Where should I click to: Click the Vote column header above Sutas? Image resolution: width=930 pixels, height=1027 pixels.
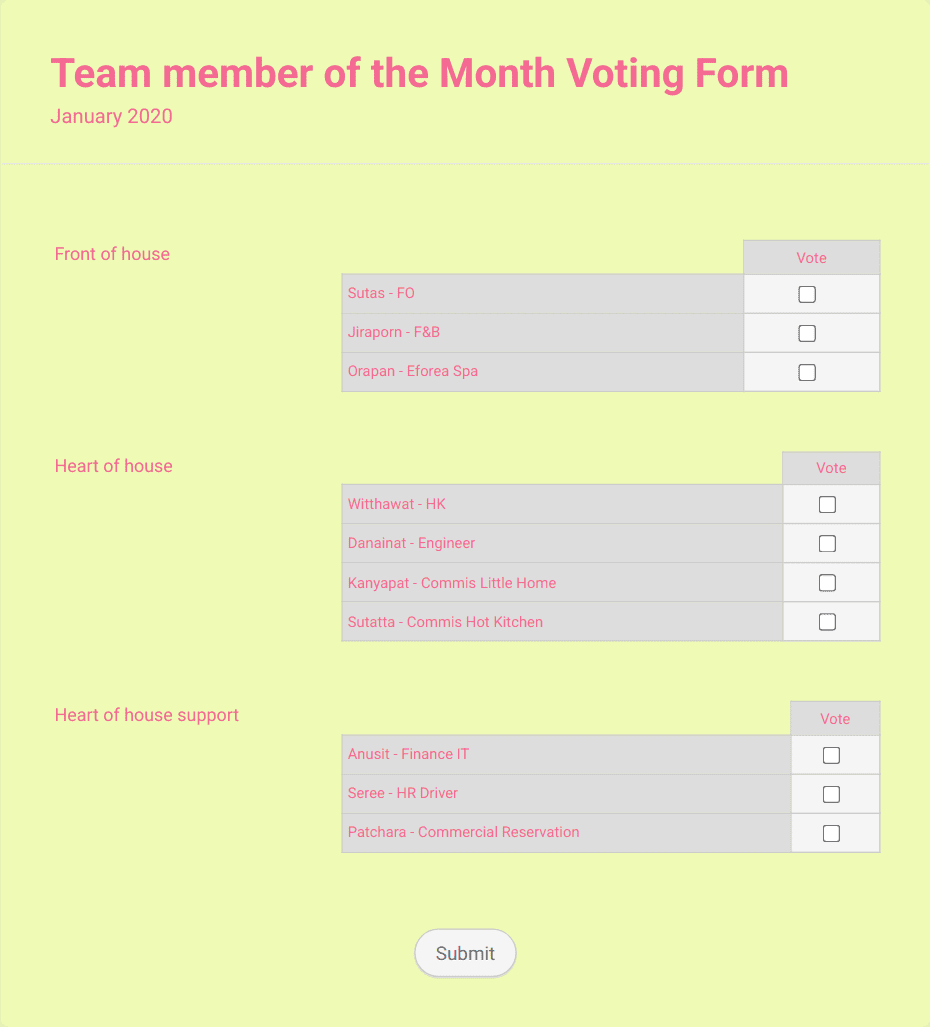tap(810, 257)
